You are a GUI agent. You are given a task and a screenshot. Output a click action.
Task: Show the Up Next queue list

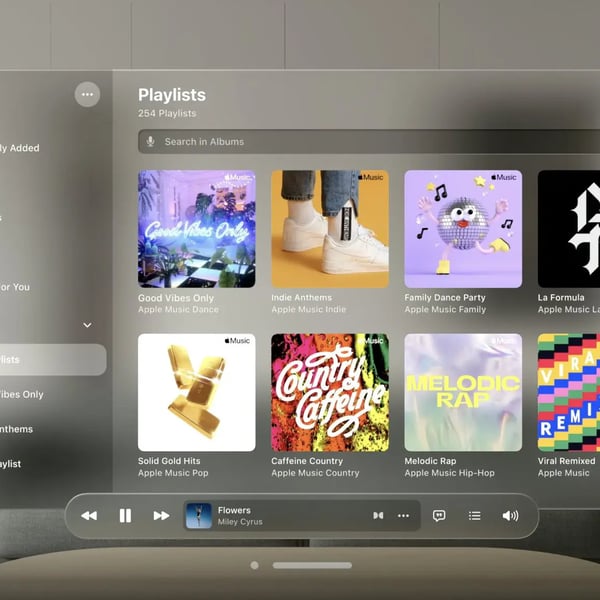pyautogui.click(x=475, y=516)
